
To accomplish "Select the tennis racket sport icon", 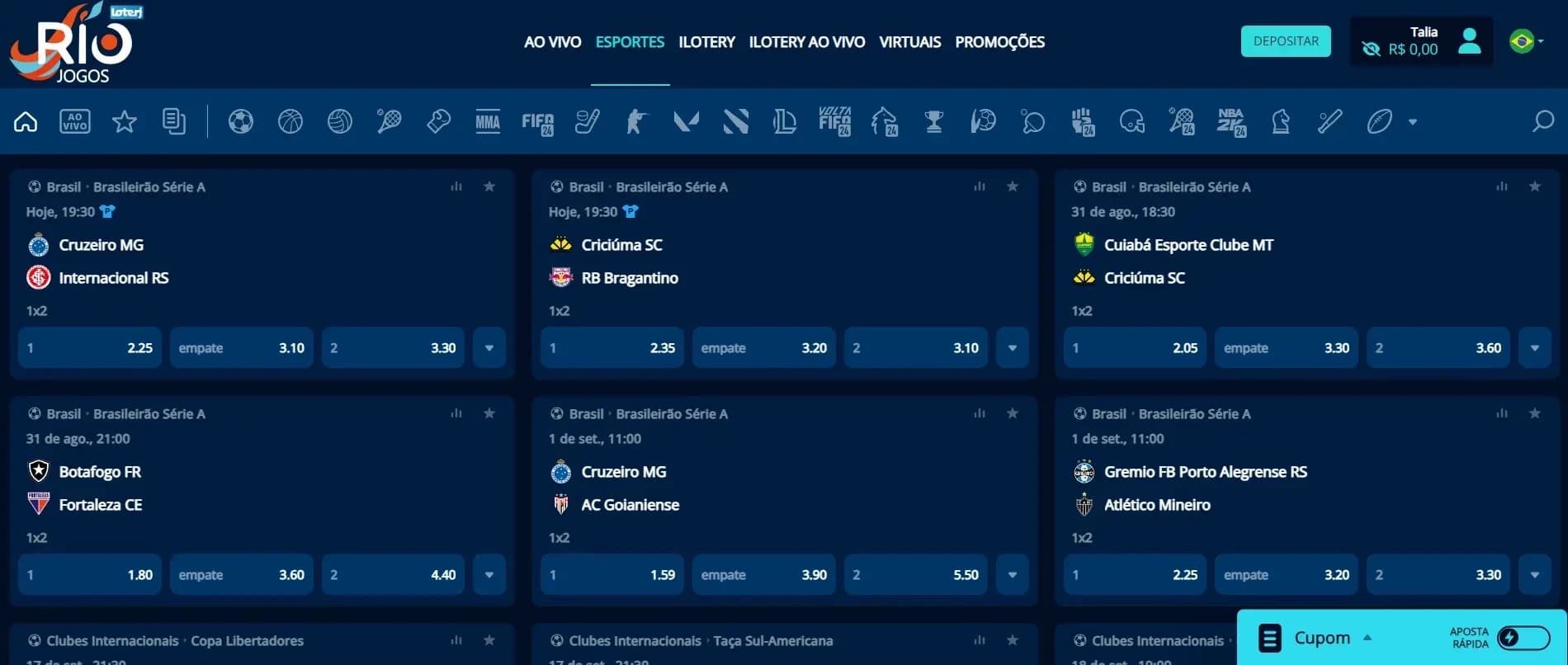I will point(389,122).
